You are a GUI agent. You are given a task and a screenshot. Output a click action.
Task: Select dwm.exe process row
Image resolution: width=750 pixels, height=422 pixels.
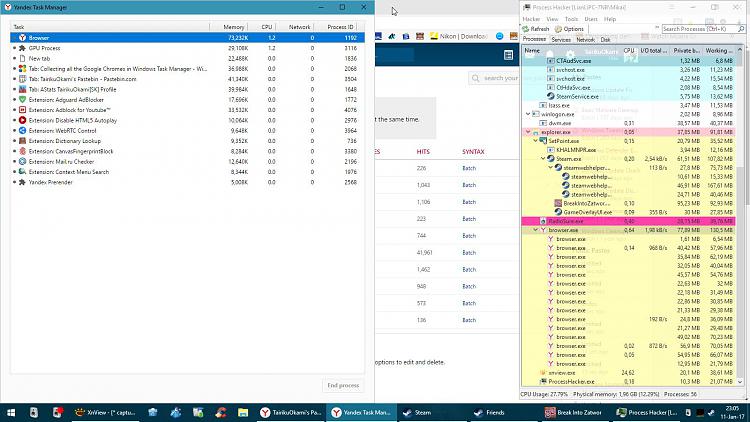coord(628,123)
